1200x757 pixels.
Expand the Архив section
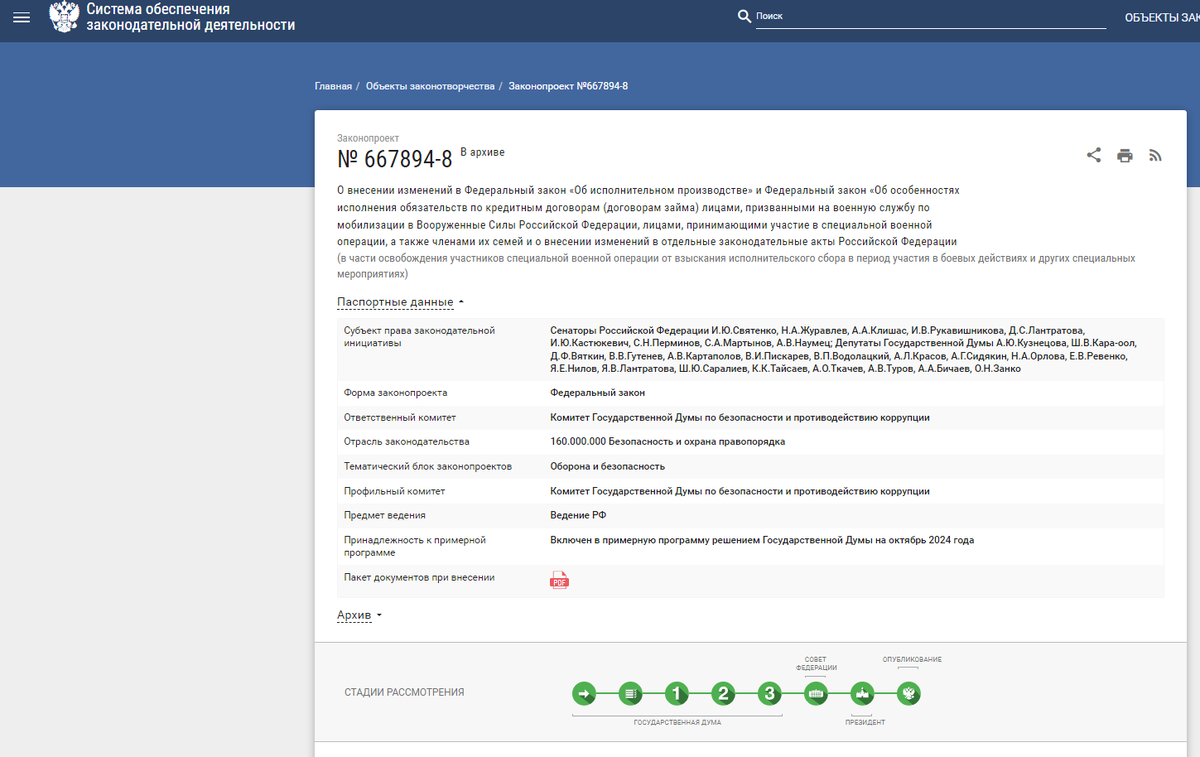coord(355,614)
